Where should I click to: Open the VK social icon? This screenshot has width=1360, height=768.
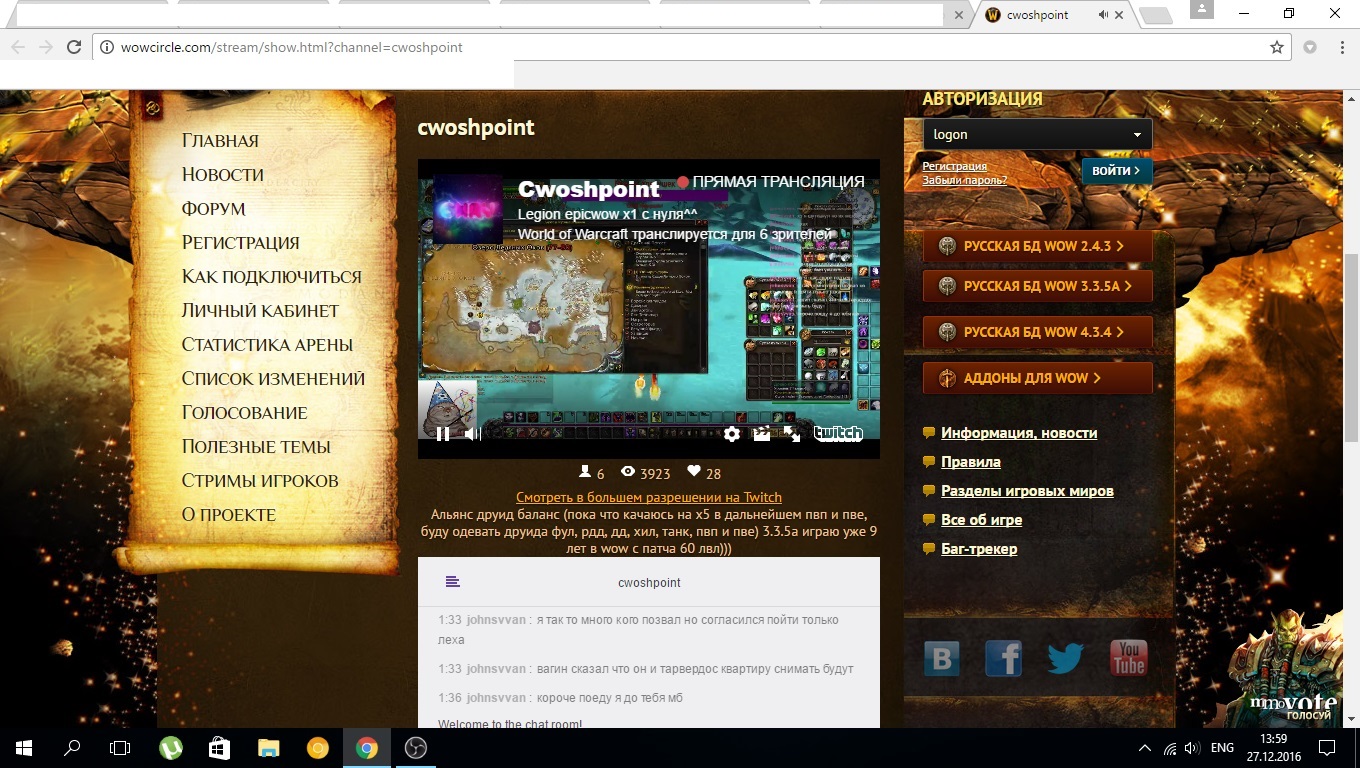point(941,659)
